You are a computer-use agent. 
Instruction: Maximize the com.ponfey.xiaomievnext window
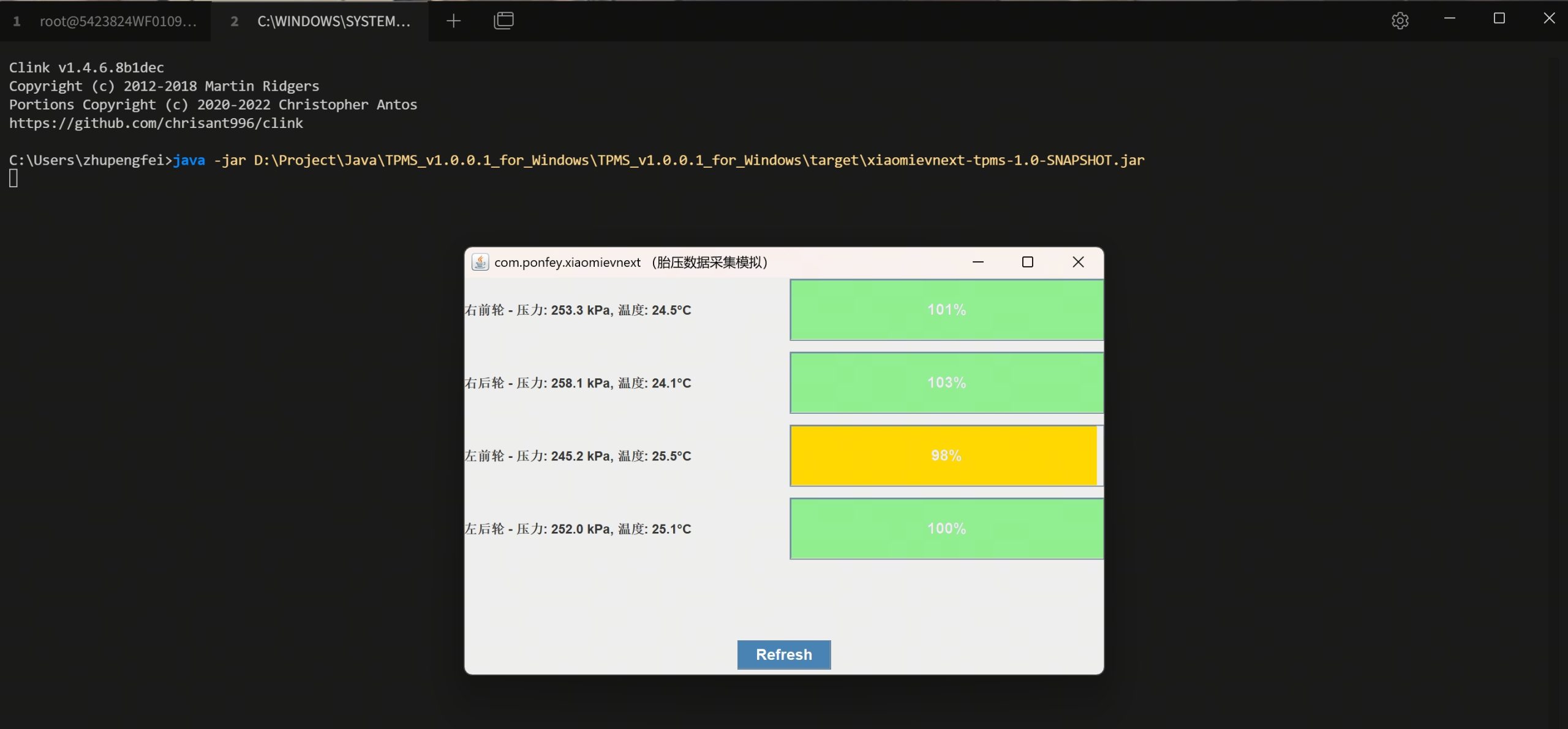[x=1027, y=262]
